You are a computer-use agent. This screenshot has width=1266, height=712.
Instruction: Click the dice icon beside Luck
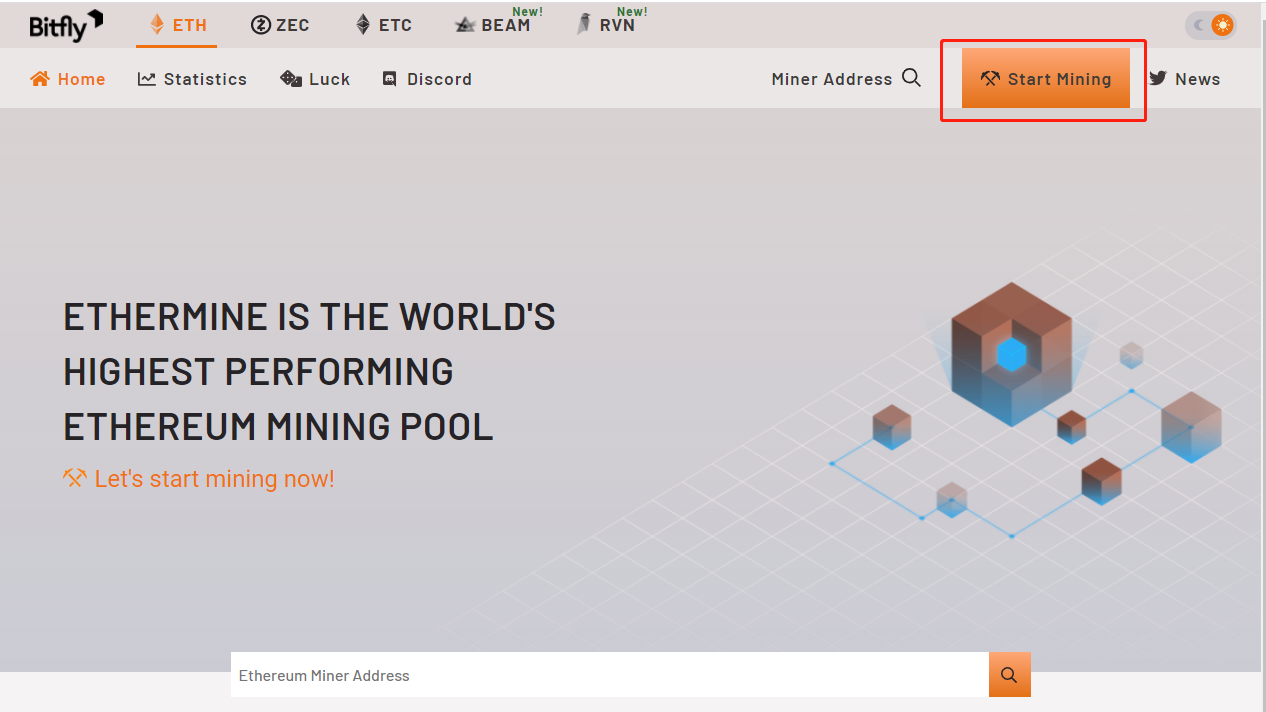click(291, 78)
